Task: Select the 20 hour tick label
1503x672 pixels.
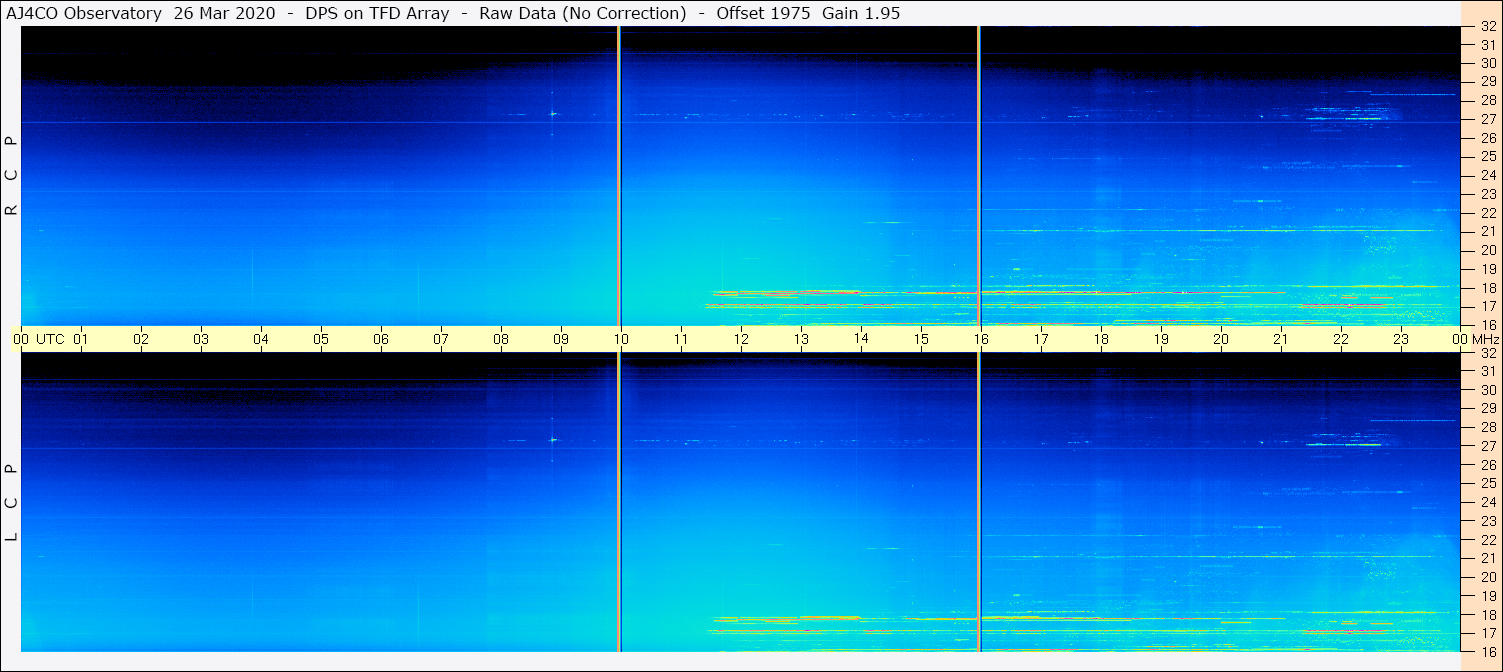Action: [1221, 339]
